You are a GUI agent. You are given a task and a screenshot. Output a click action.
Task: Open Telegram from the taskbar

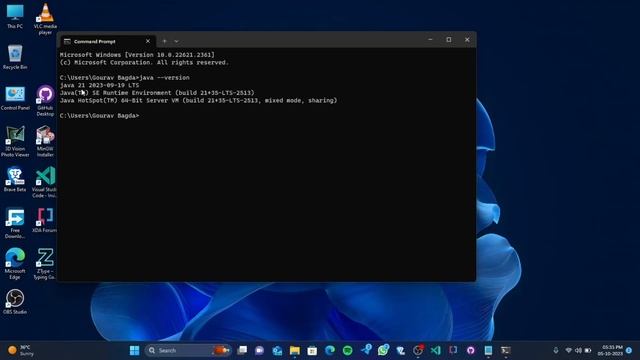click(366, 350)
